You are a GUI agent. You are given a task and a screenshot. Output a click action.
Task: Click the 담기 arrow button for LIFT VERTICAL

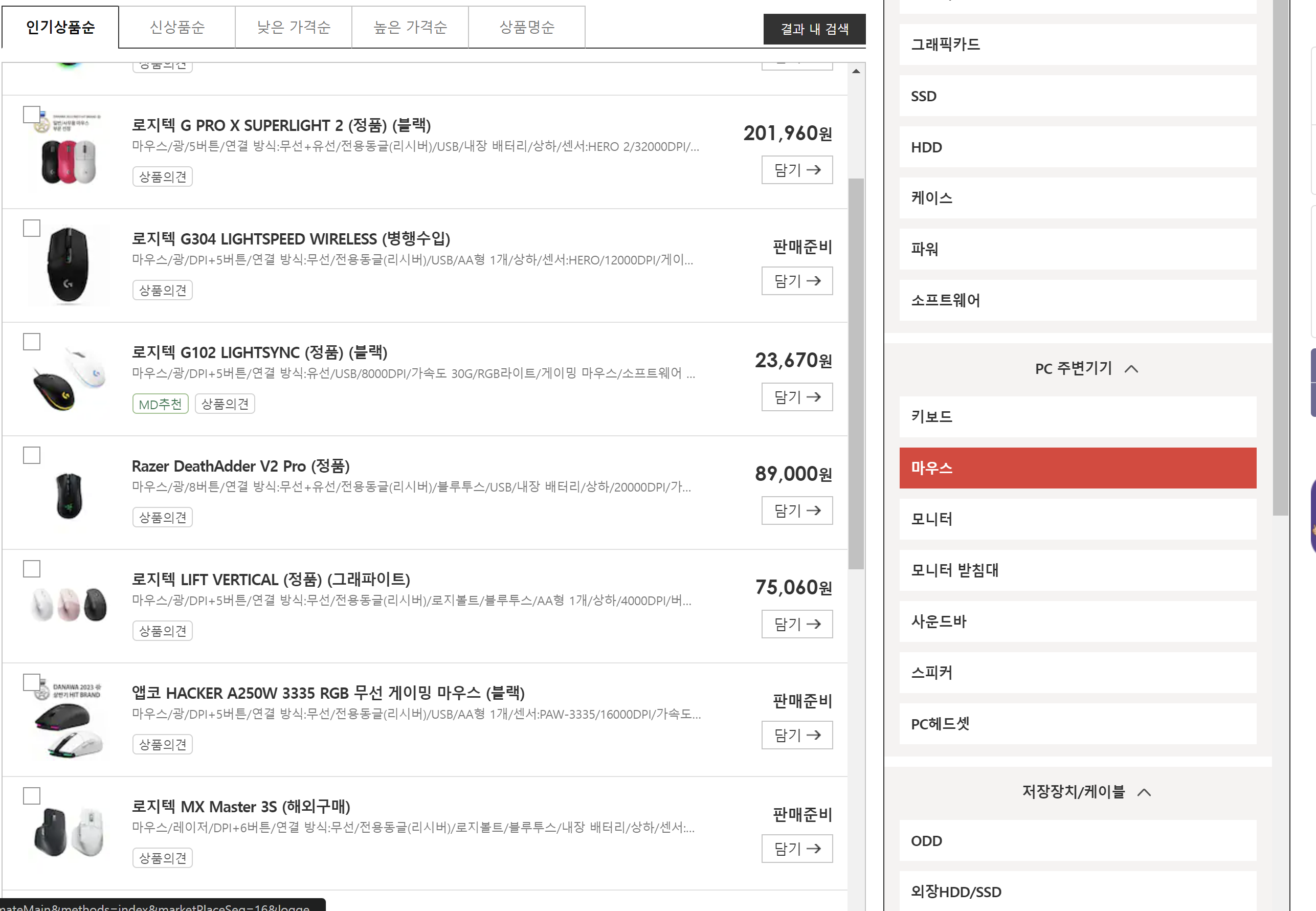(797, 624)
